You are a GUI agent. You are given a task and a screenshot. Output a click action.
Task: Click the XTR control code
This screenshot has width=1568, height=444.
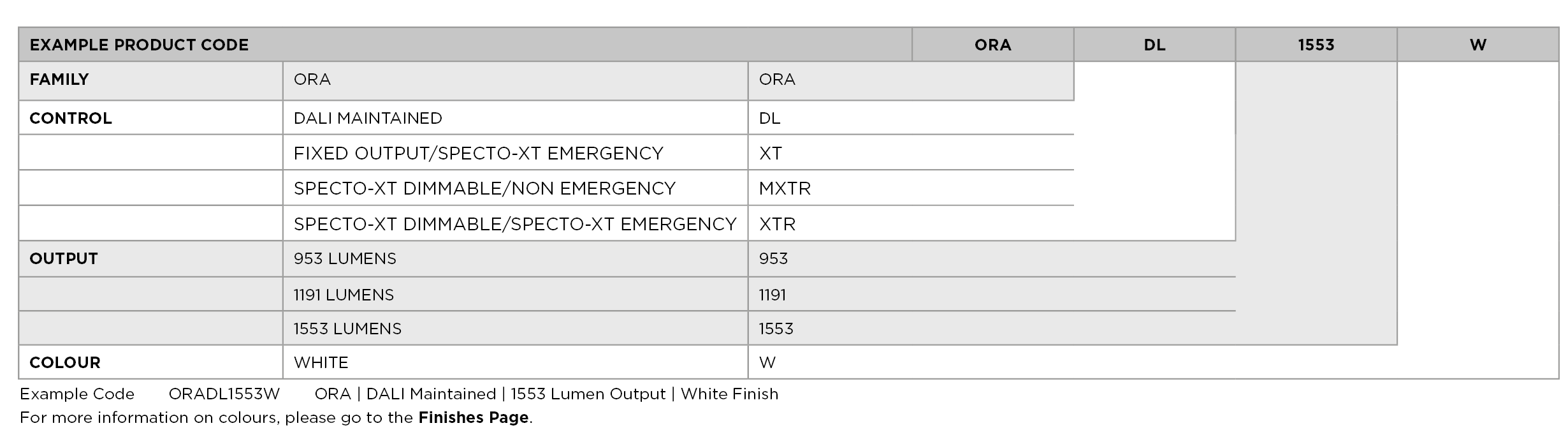coord(778,225)
